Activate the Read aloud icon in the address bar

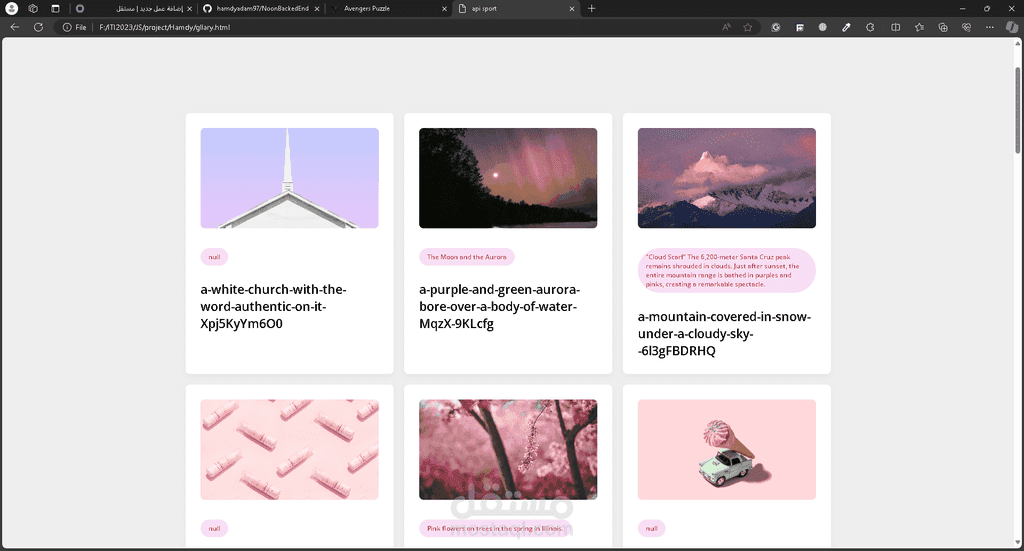(x=726, y=27)
